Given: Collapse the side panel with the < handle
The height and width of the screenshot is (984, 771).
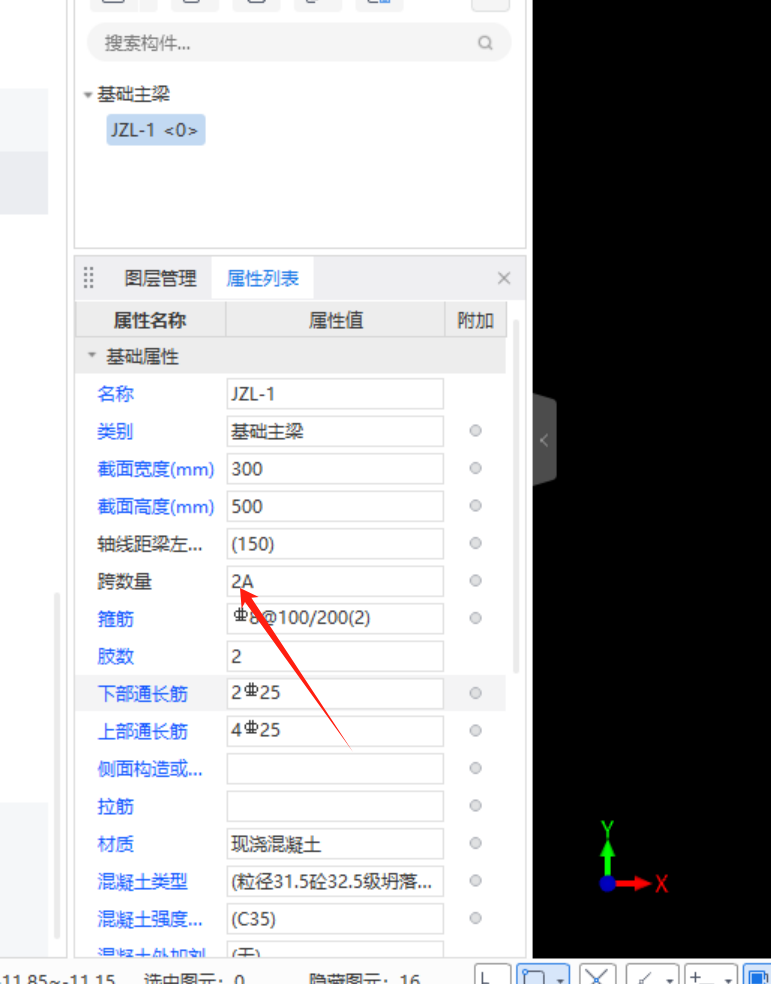Looking at the screenshot, I should point(544,440).
